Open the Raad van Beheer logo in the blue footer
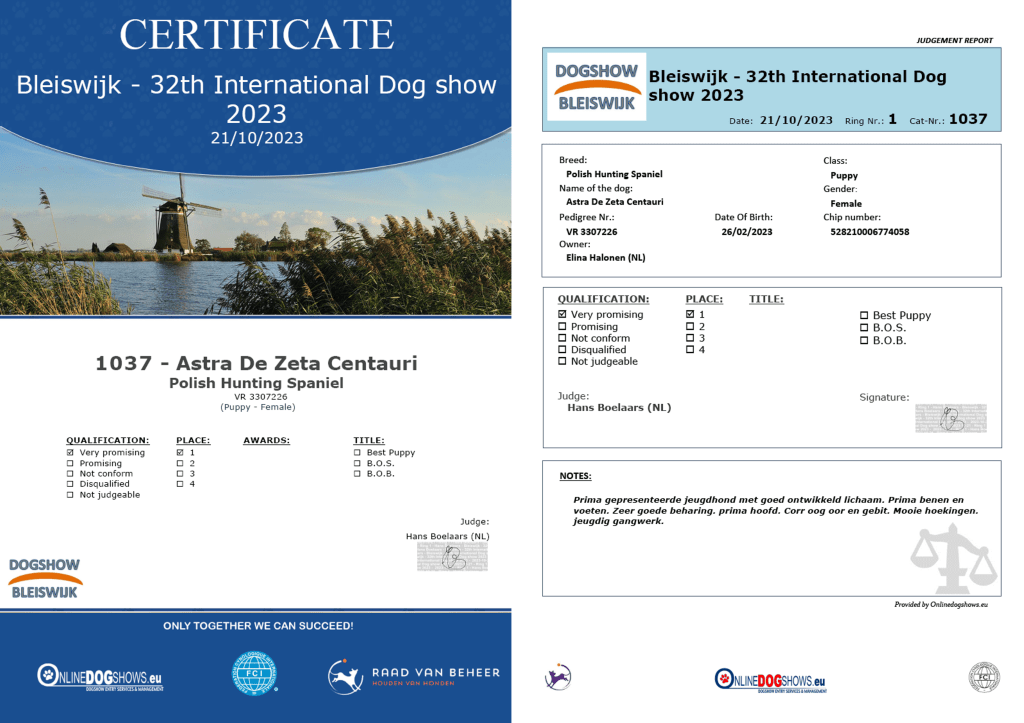Viewport: 1024px width, 723px height. coord(413,676)
